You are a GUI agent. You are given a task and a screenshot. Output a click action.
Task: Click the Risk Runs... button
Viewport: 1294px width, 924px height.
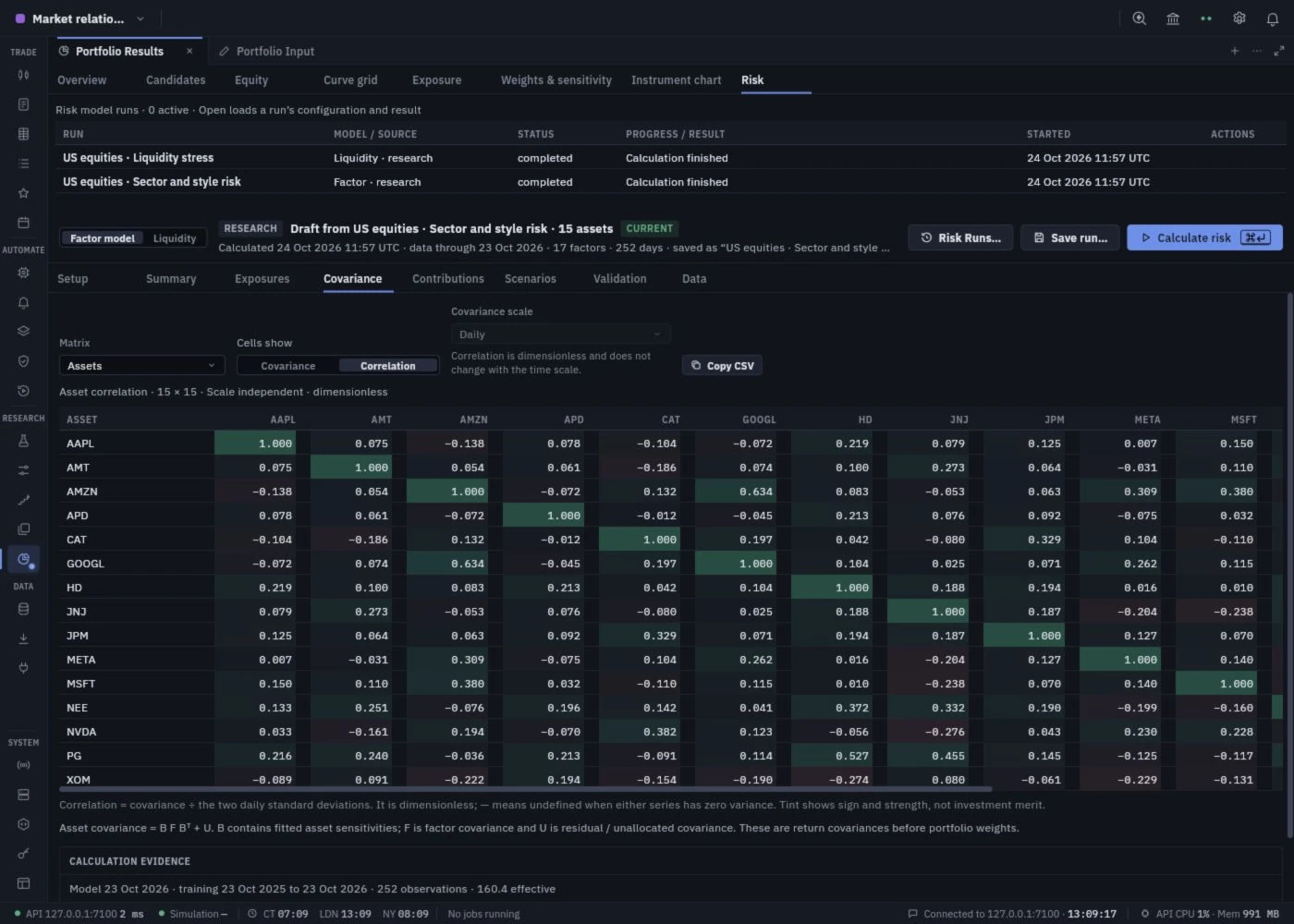[x=960, y=237]
